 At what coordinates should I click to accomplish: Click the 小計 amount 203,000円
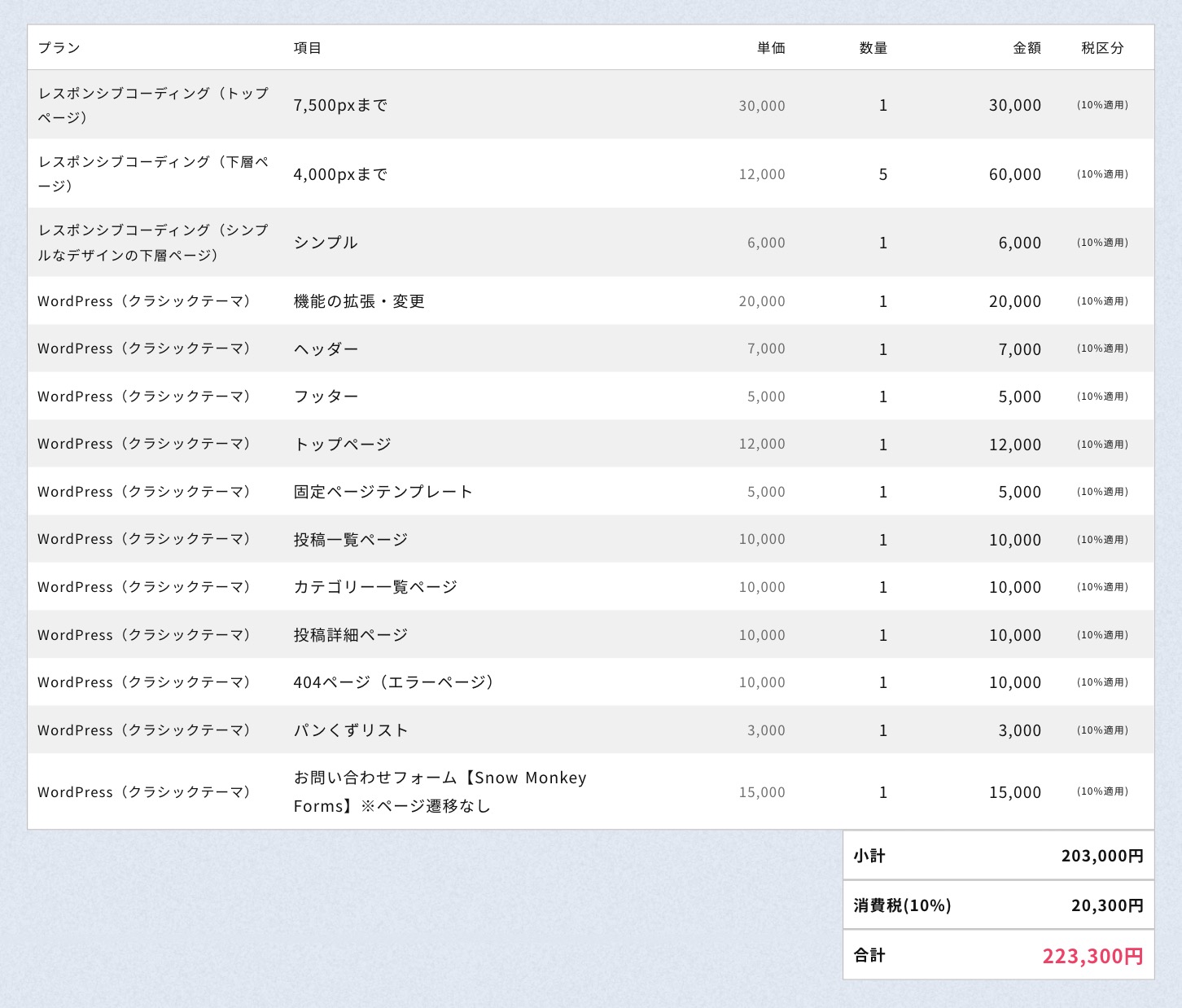pos(1101,856)
